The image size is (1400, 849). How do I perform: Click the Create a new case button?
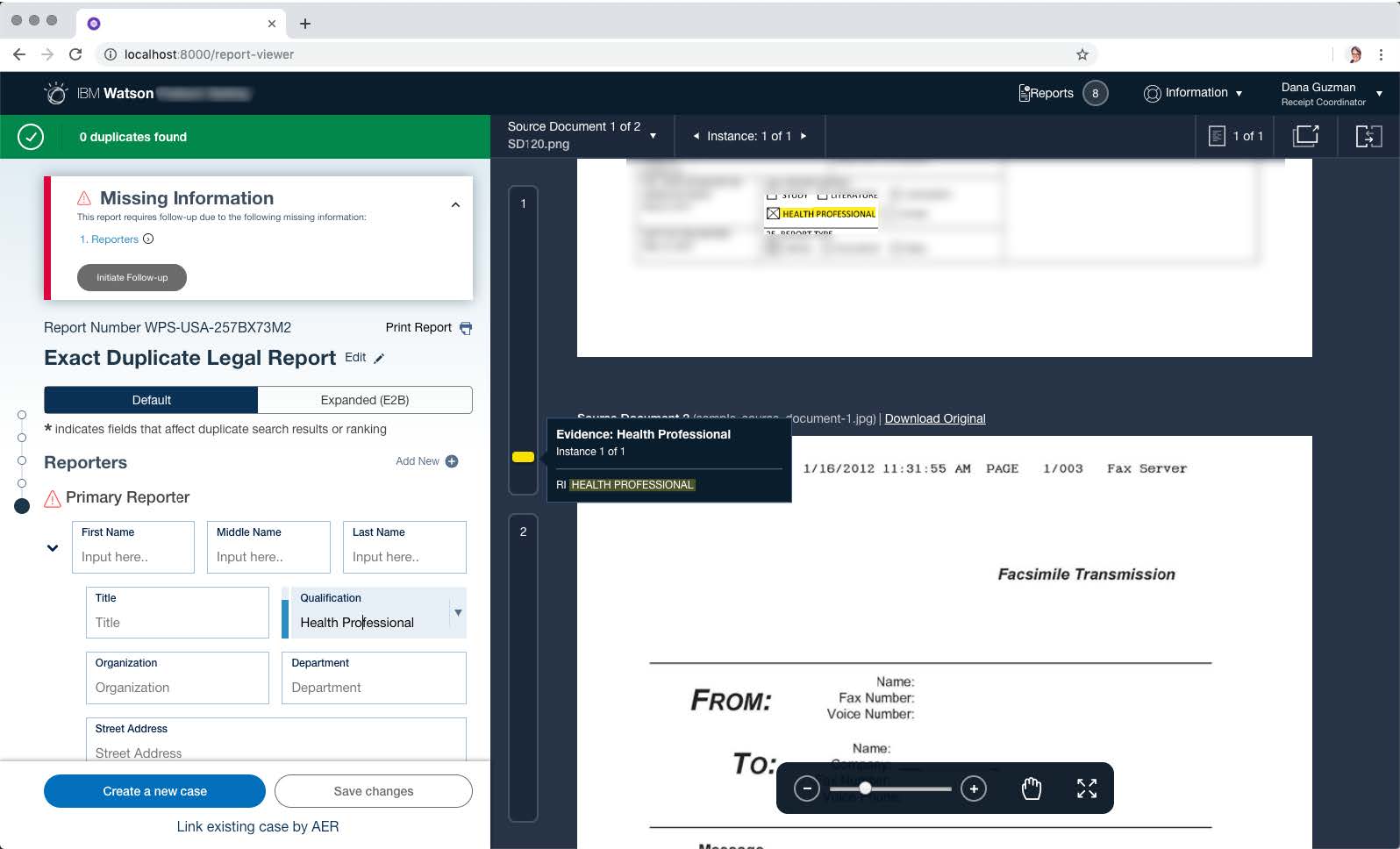click(154, 791)
